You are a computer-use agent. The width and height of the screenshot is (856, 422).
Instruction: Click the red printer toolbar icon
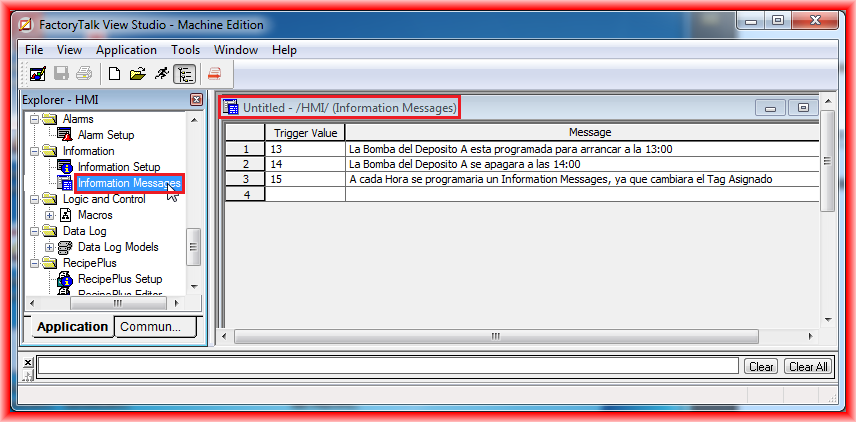point(214,73)
